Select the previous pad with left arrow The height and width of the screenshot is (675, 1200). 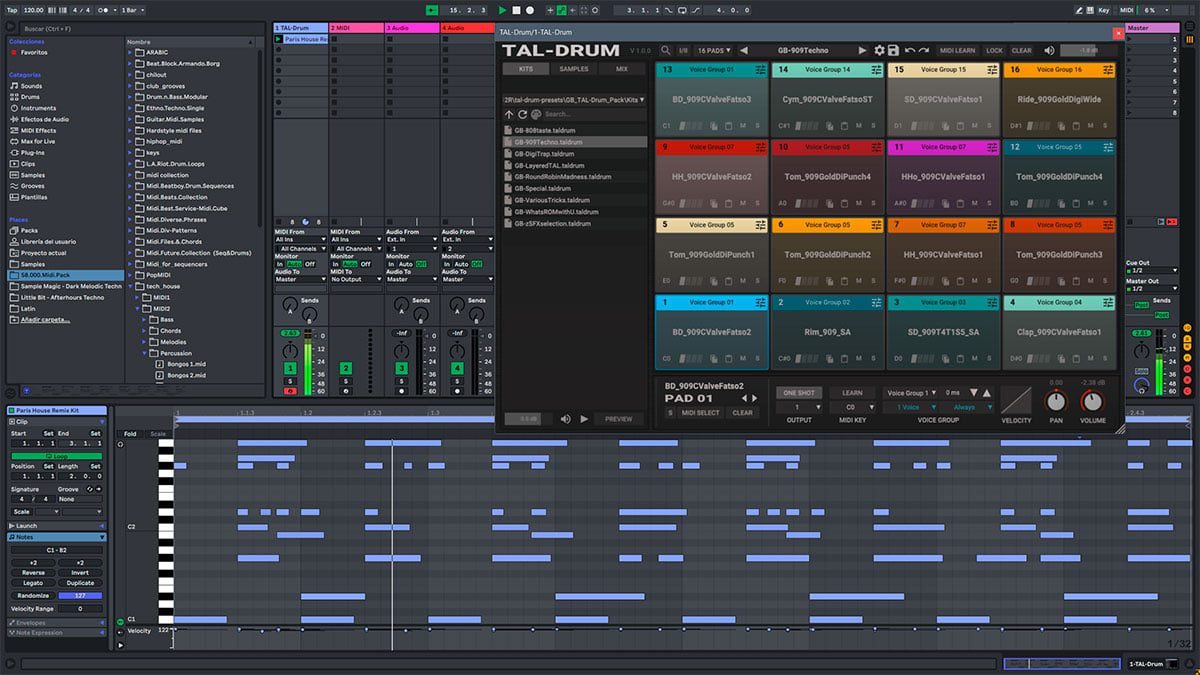744,398
